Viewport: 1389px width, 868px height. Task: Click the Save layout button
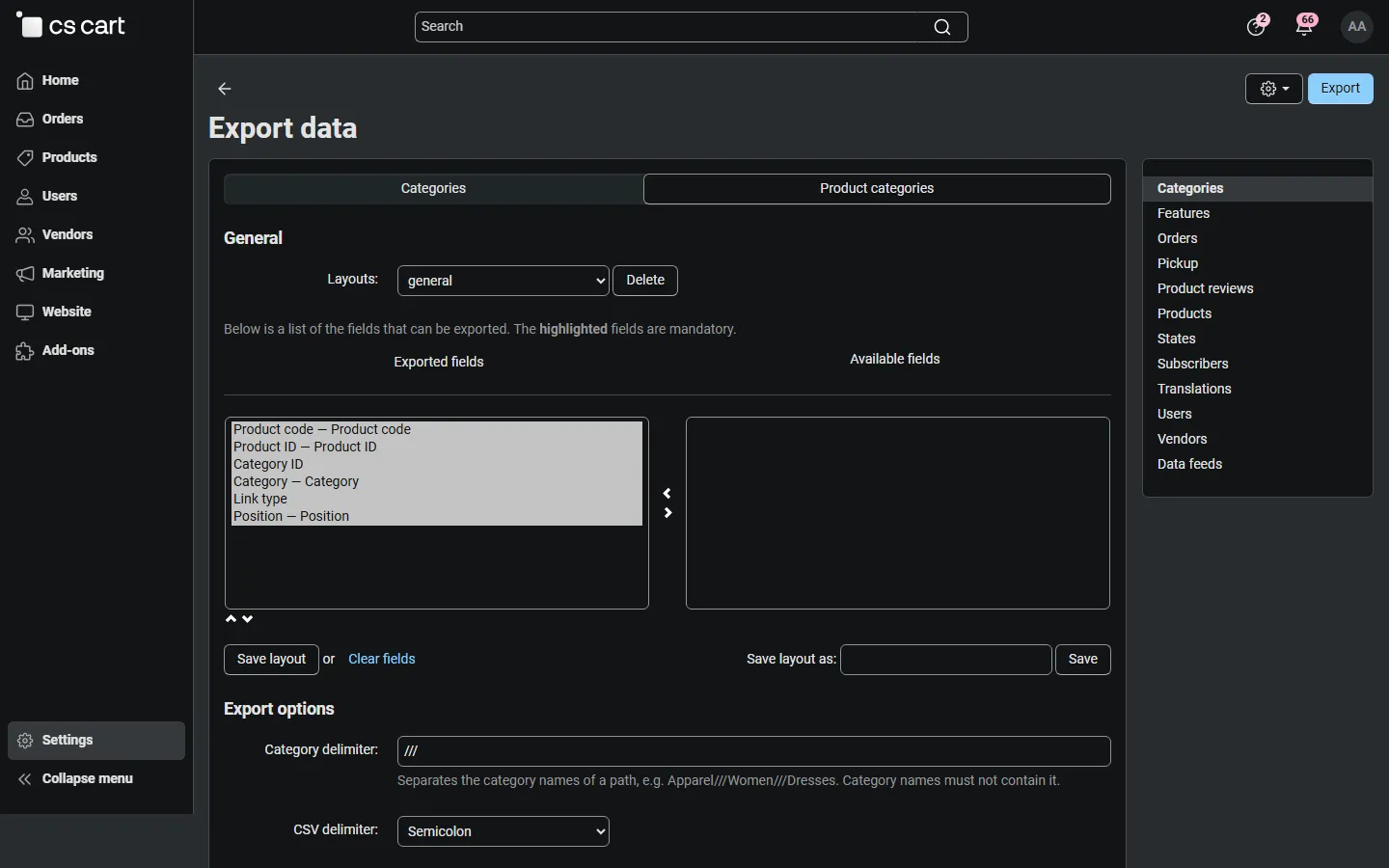click(271, 660)
